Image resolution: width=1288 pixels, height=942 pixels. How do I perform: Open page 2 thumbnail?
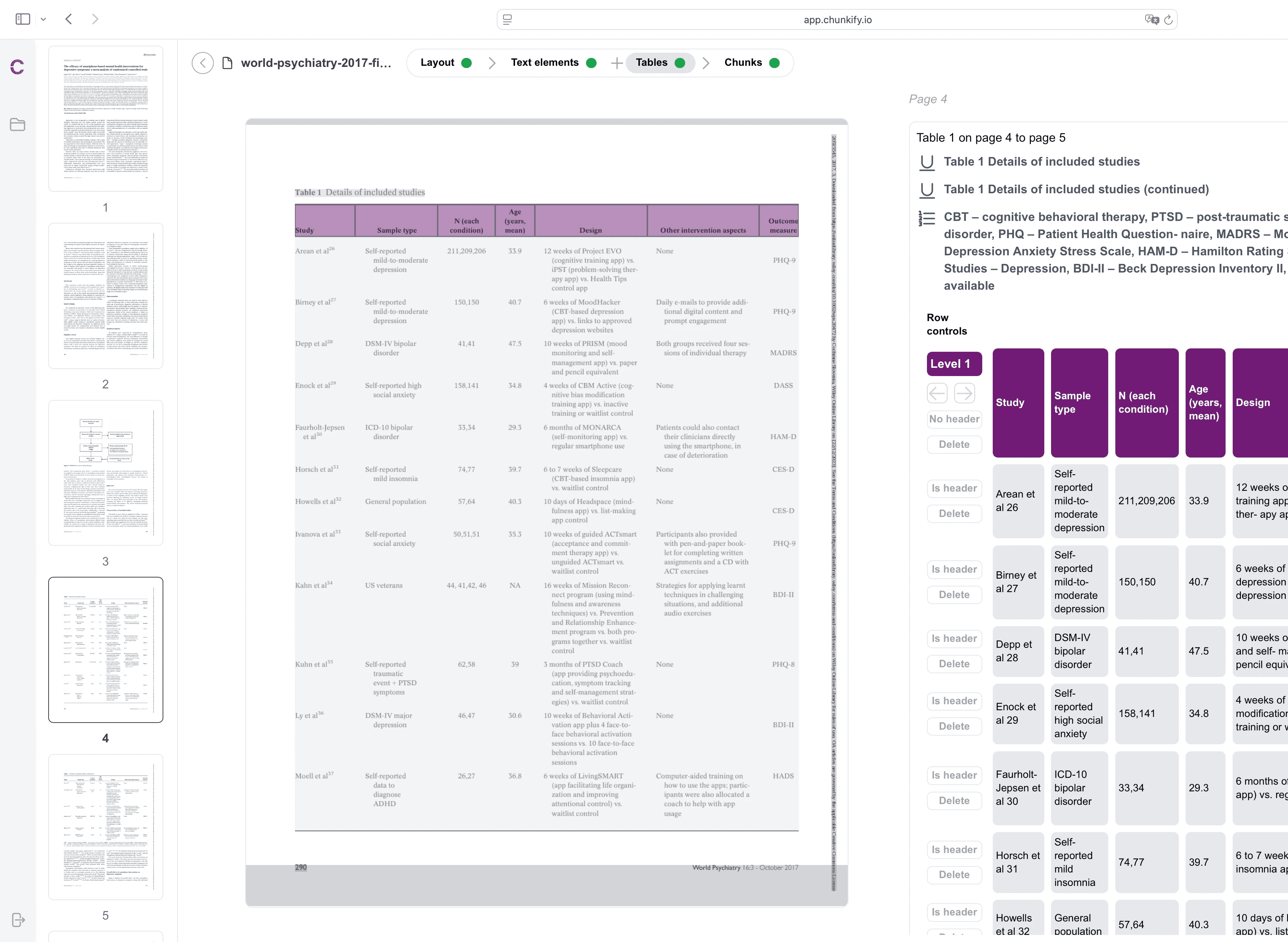click(105, 295)
